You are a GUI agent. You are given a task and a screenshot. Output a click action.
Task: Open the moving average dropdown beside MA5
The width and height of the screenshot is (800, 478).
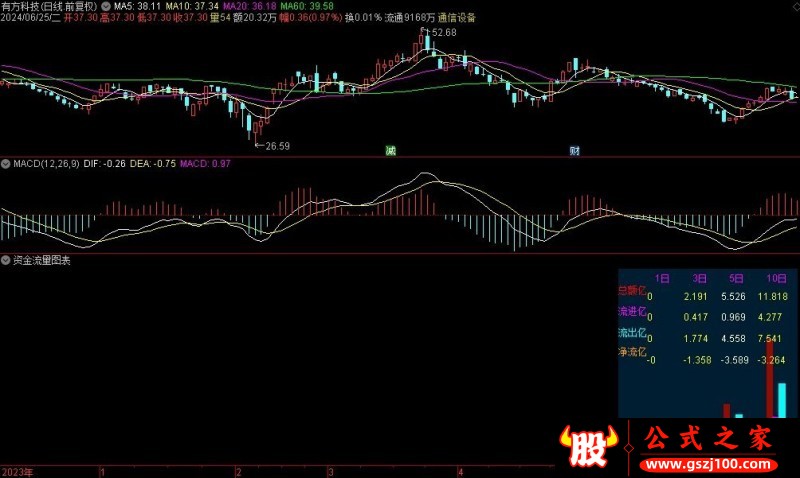click(x=107, y=5)
